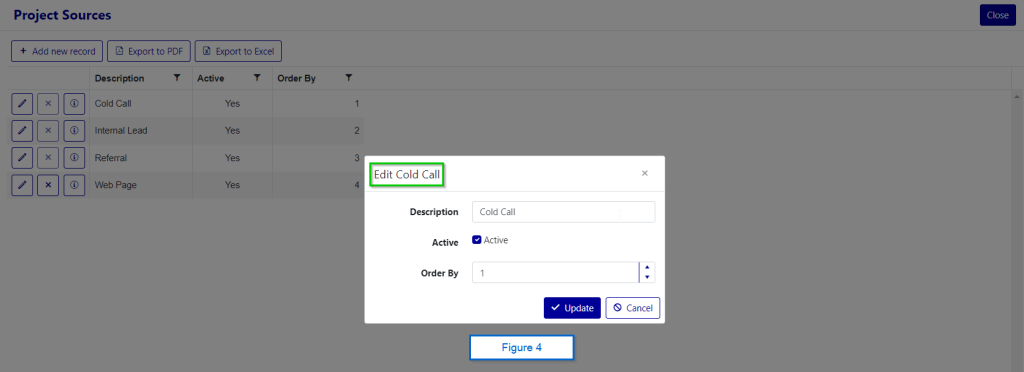Open info icon for Web Page row
The image size is (1024, 372).
click(x=74, y=185)
